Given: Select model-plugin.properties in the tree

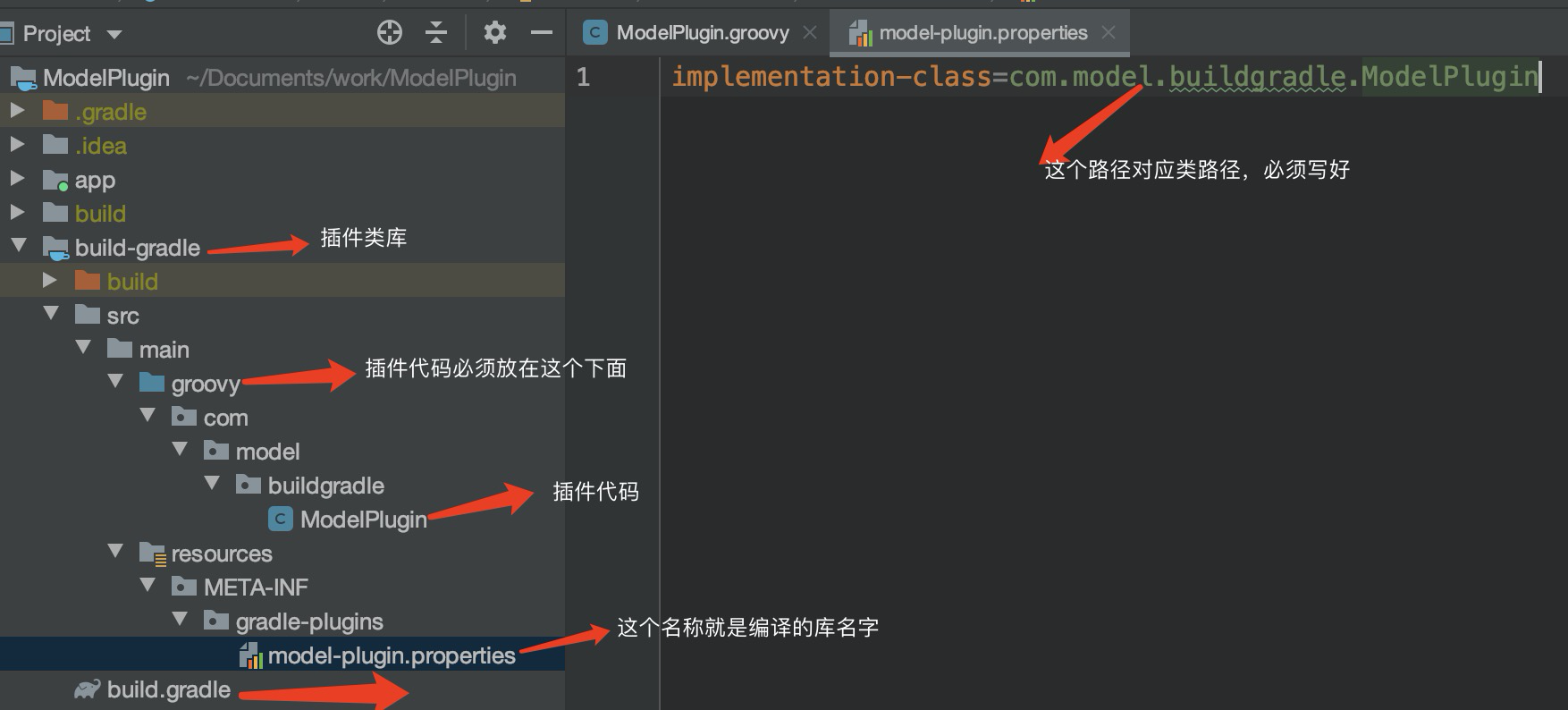Looking at the screenshot, I should pos(282,655).
